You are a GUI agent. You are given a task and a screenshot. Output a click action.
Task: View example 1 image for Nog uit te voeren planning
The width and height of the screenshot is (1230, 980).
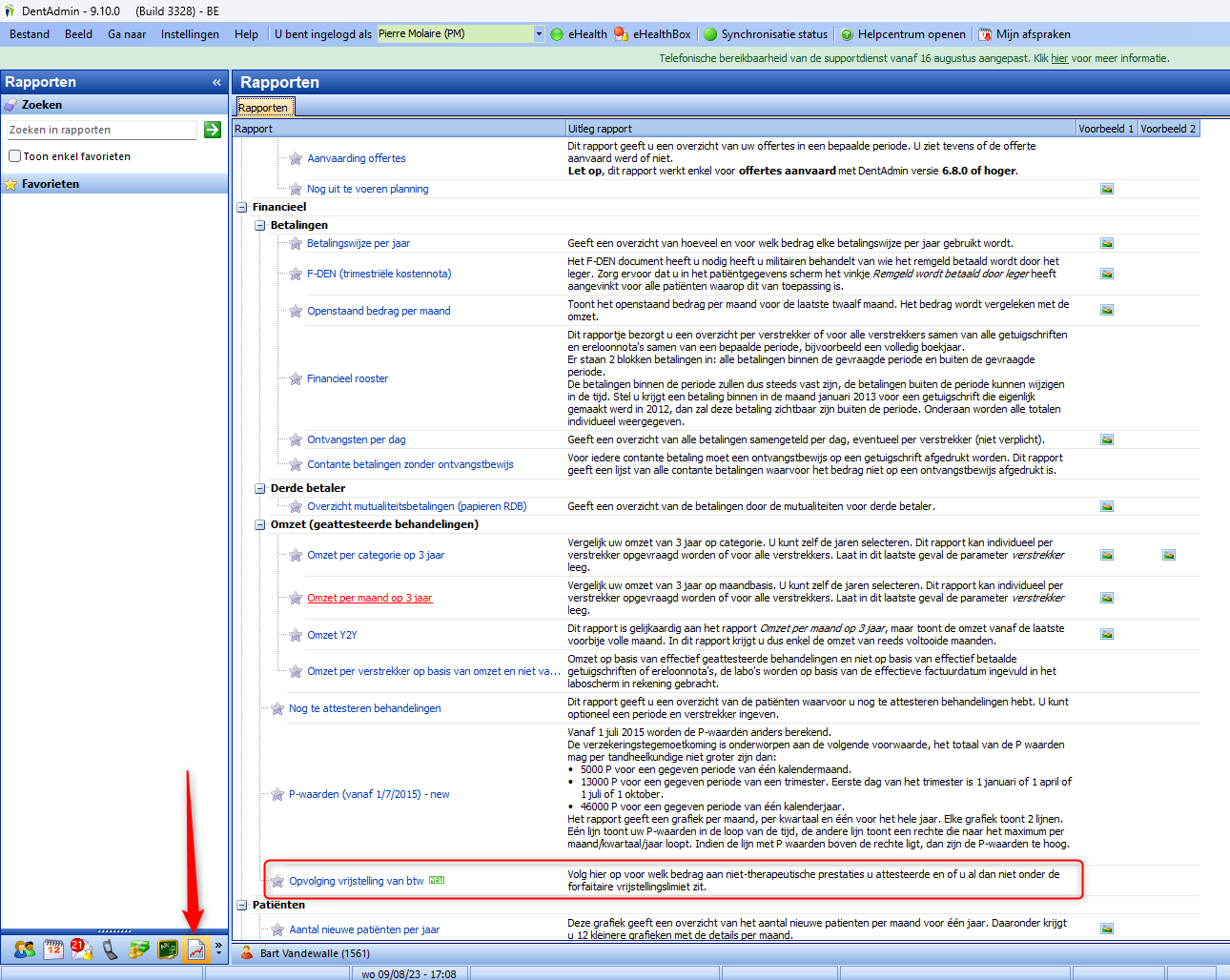pyautogui.click(x=1107, y=189)
